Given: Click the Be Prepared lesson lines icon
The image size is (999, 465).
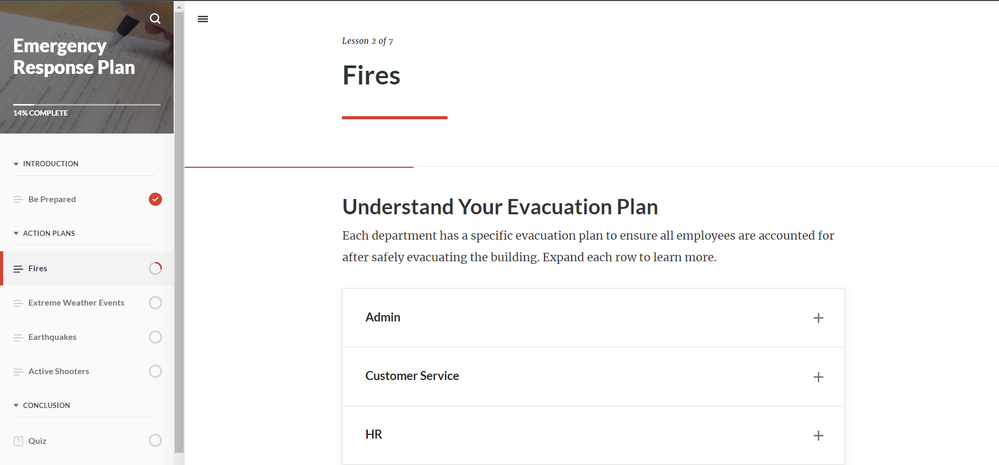Looking at the screenshot, I should (x=18, y=200).
